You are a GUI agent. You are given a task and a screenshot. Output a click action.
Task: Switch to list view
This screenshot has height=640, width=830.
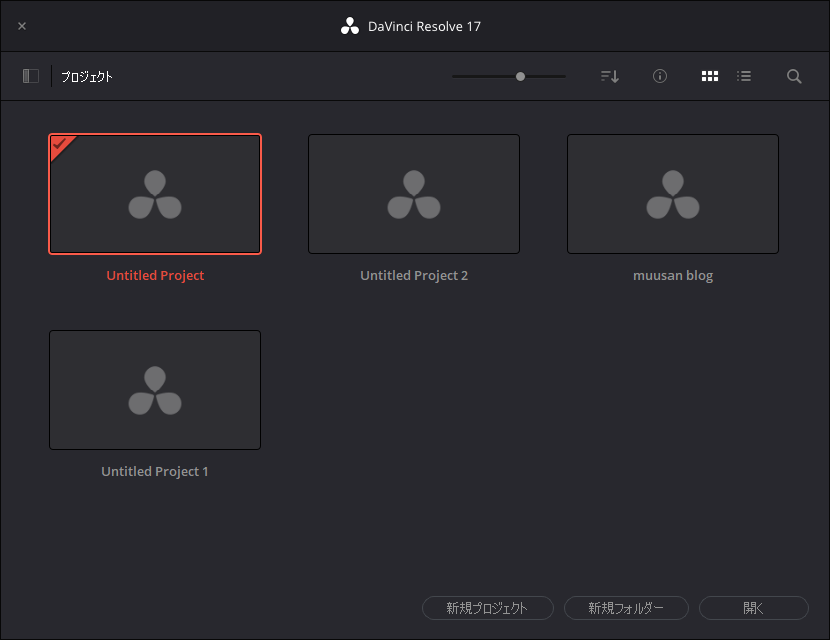tap(744, 76)
